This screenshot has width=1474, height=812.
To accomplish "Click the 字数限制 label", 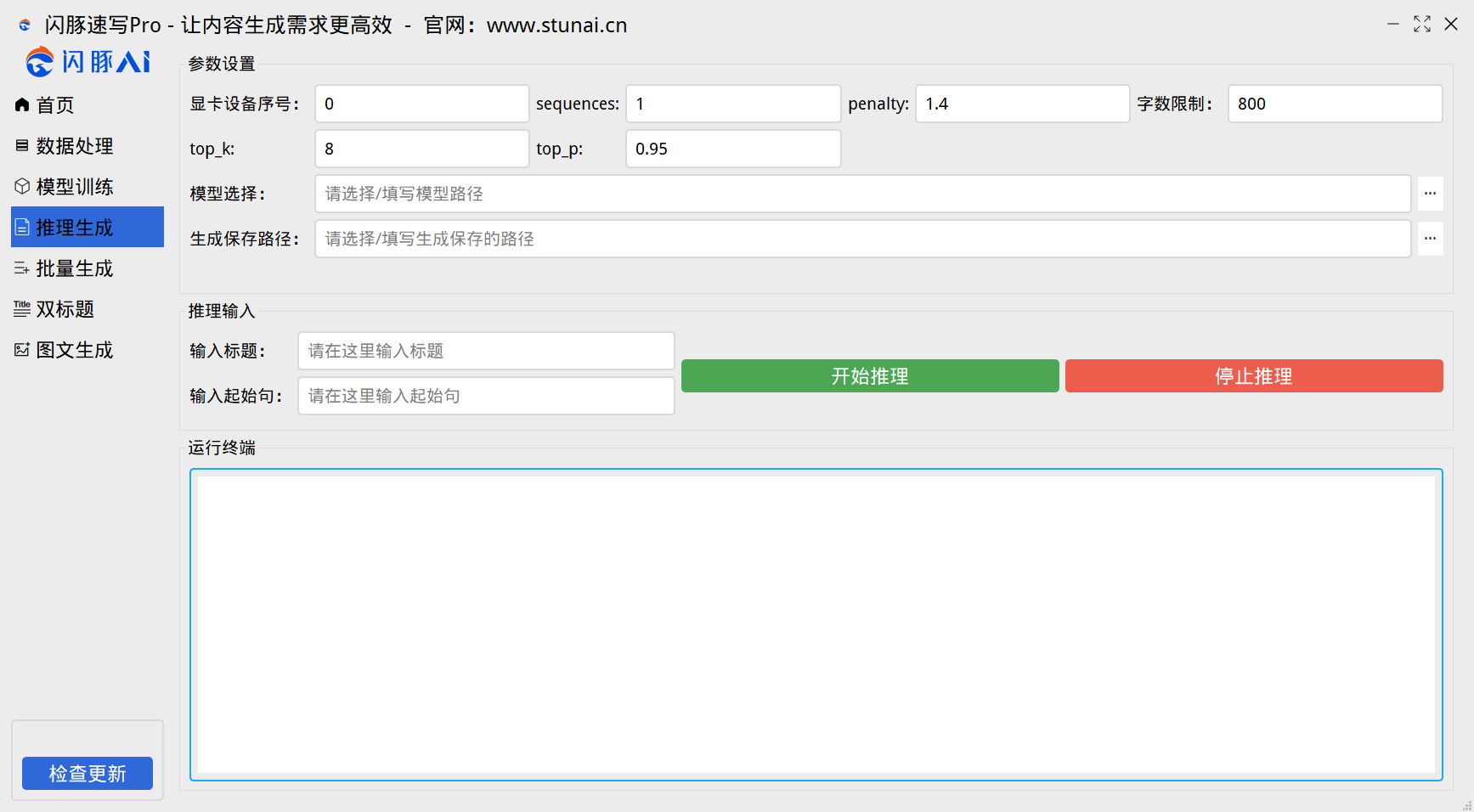I will click(x=1176, y=104).
